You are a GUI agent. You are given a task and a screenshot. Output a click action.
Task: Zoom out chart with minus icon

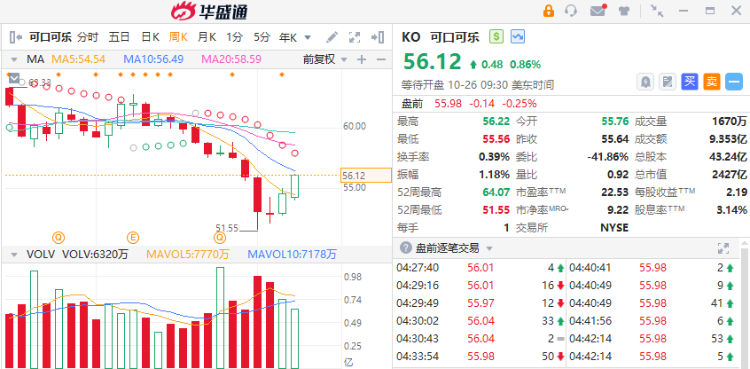click(381, 59)
